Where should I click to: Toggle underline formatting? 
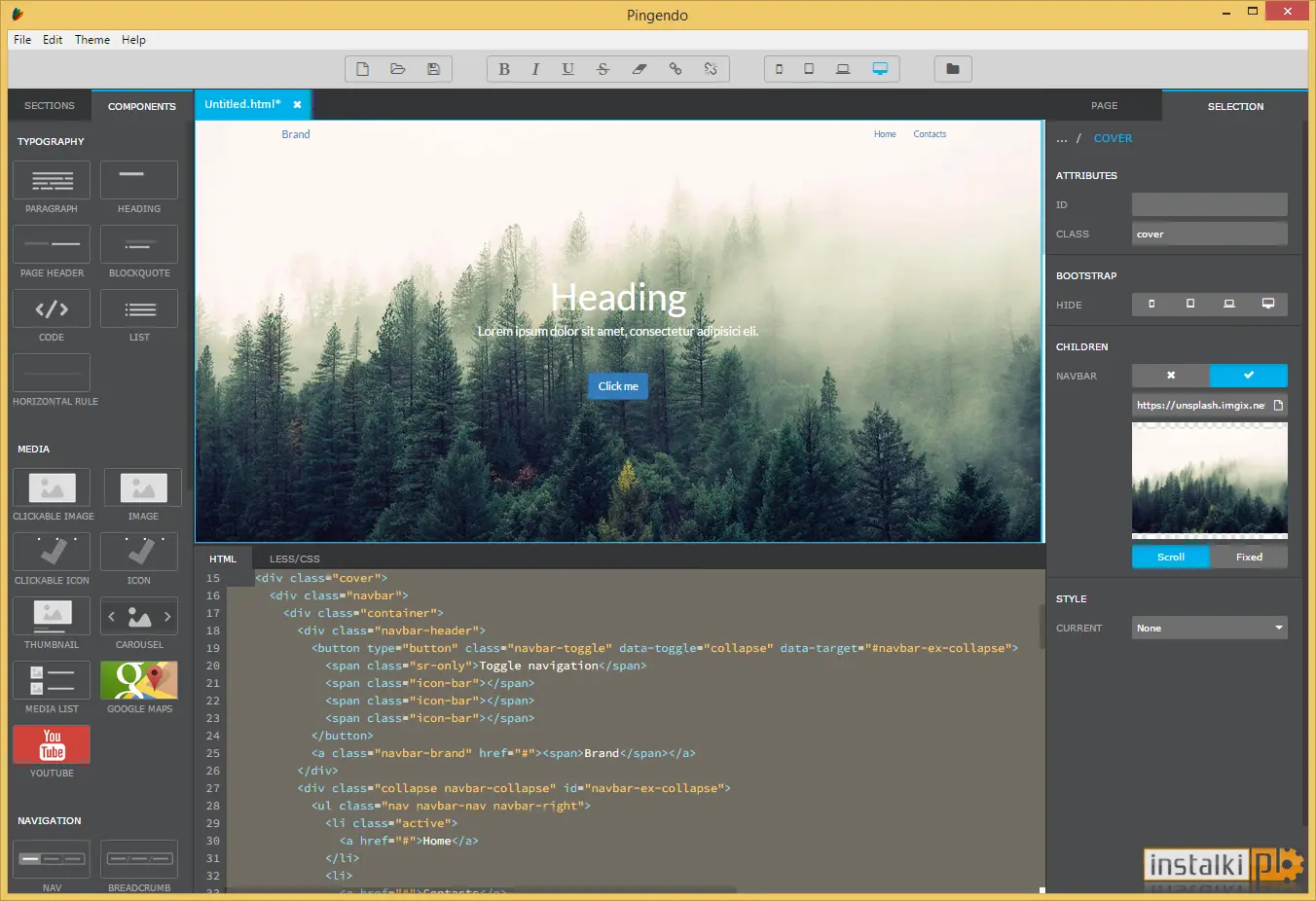pos(568,69)
